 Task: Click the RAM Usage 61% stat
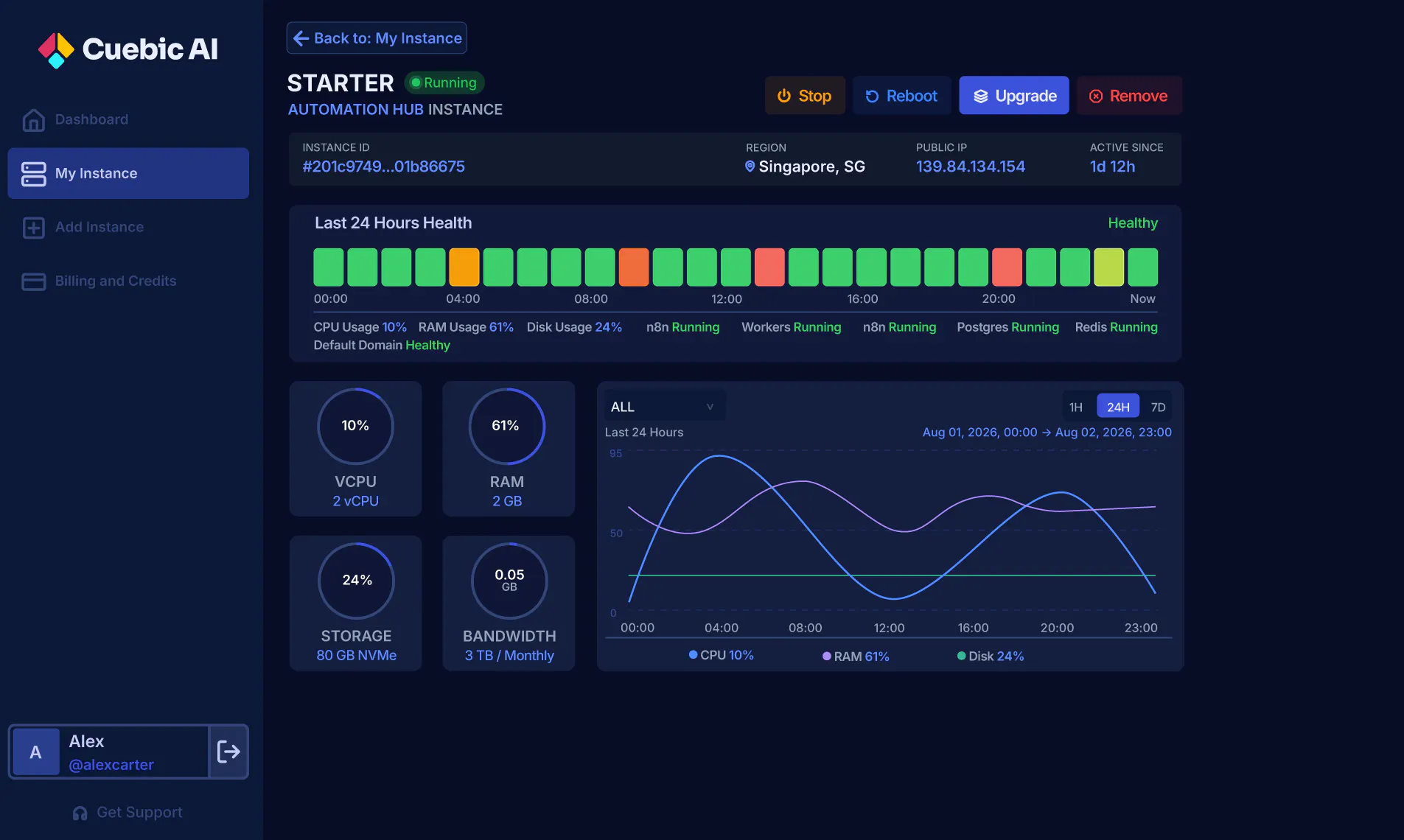click(x=466, y=326)
